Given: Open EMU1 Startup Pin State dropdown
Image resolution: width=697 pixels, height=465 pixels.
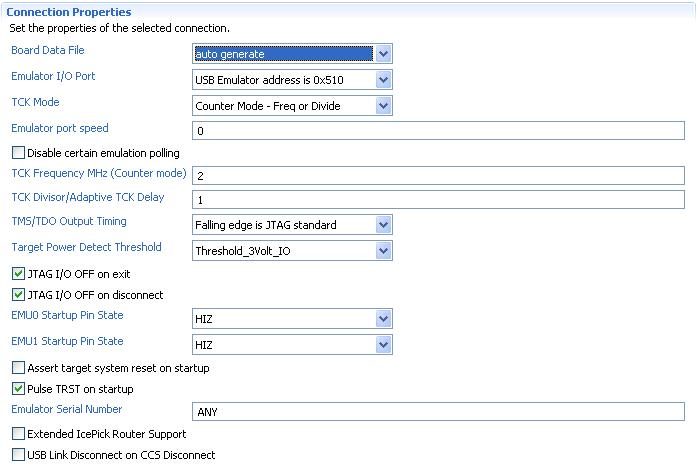Looking at the screenshot, I should pyautogui.click(x=384, y=344).
